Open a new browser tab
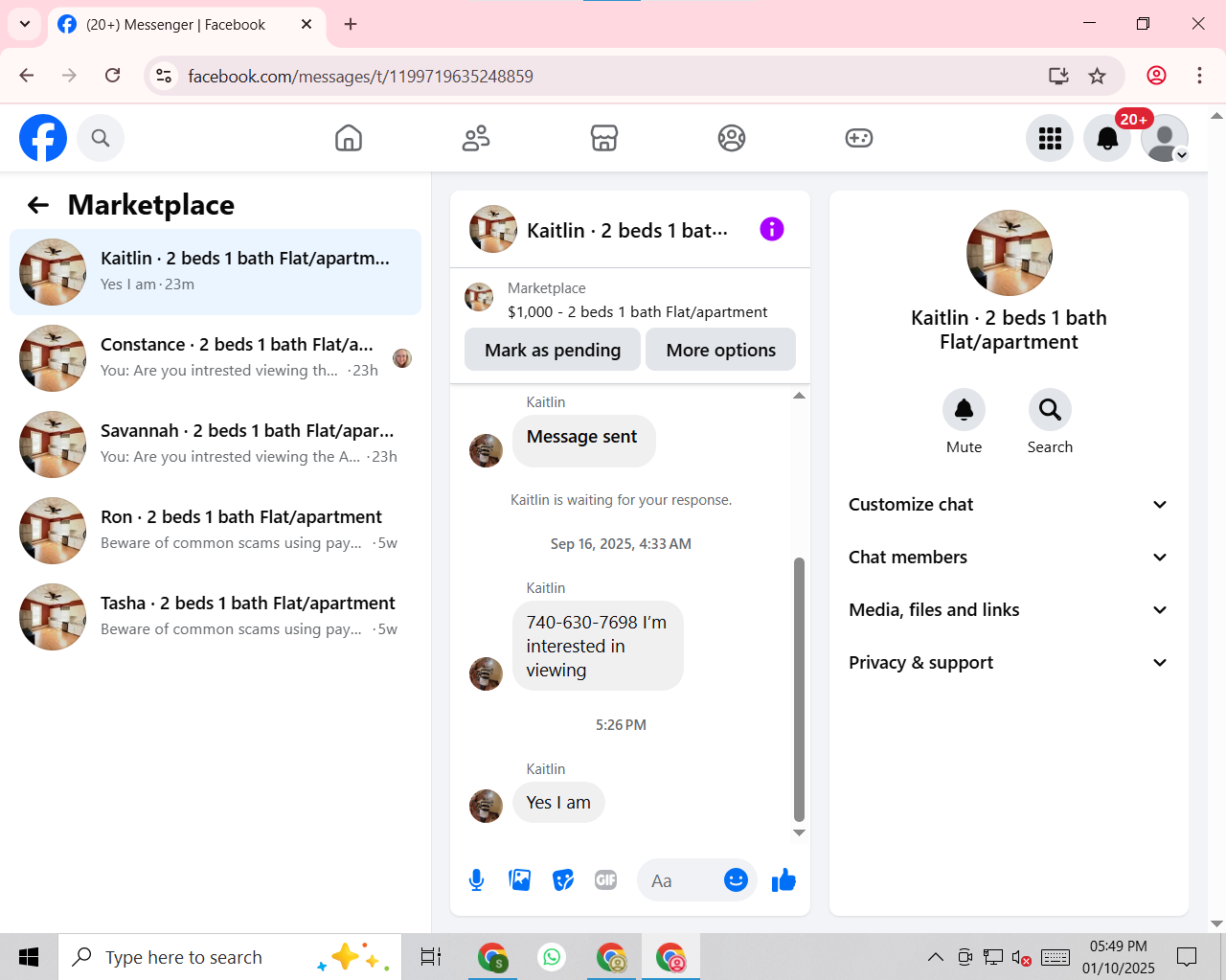 351,24
